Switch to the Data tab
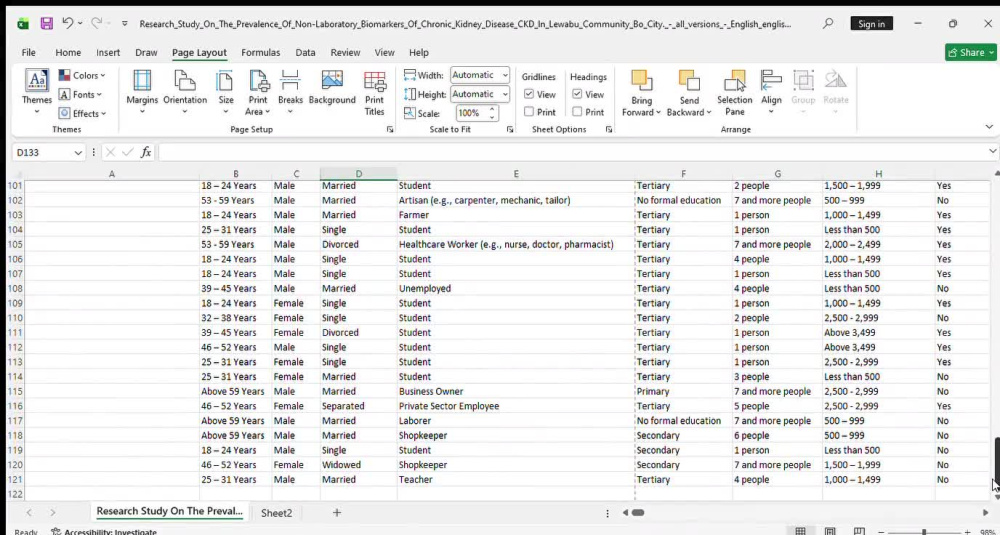 [305, 52]
